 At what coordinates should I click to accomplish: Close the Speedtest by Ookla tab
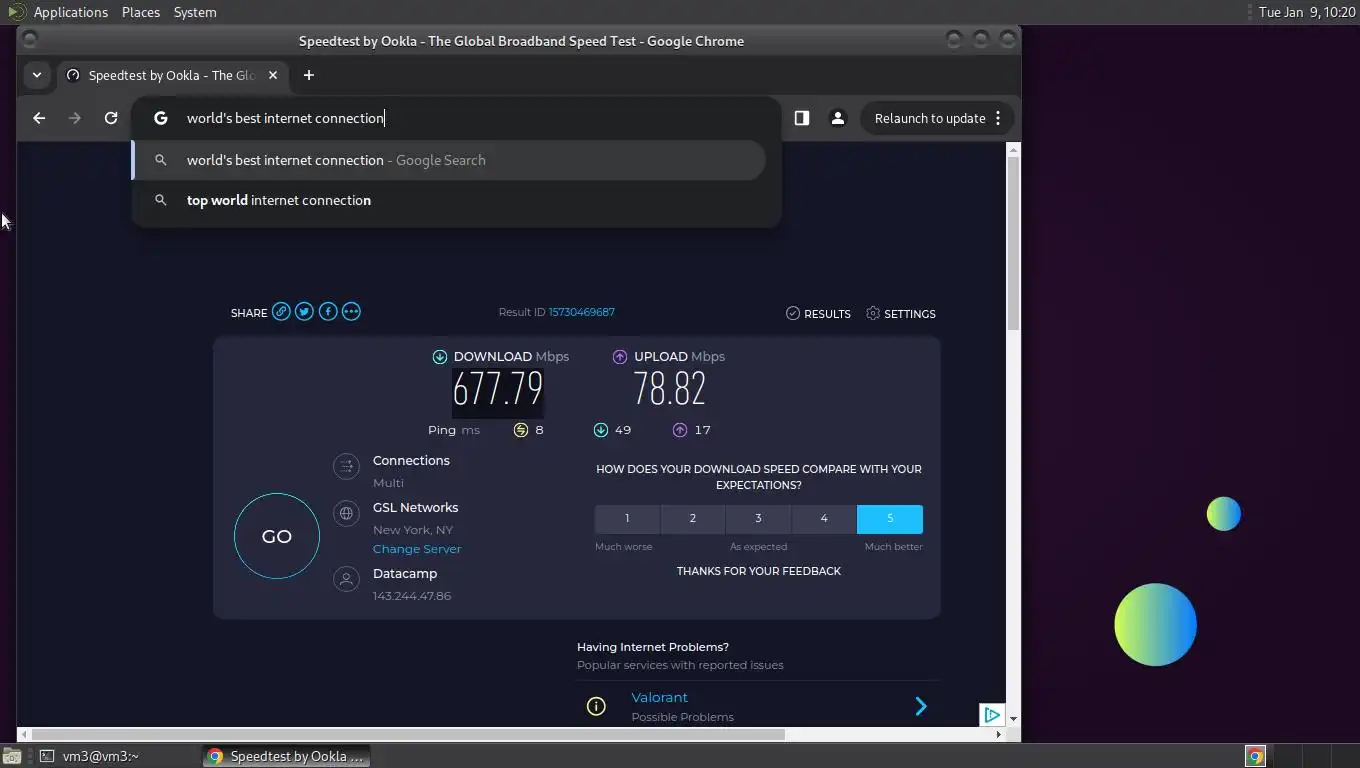[x=273, y=75]
